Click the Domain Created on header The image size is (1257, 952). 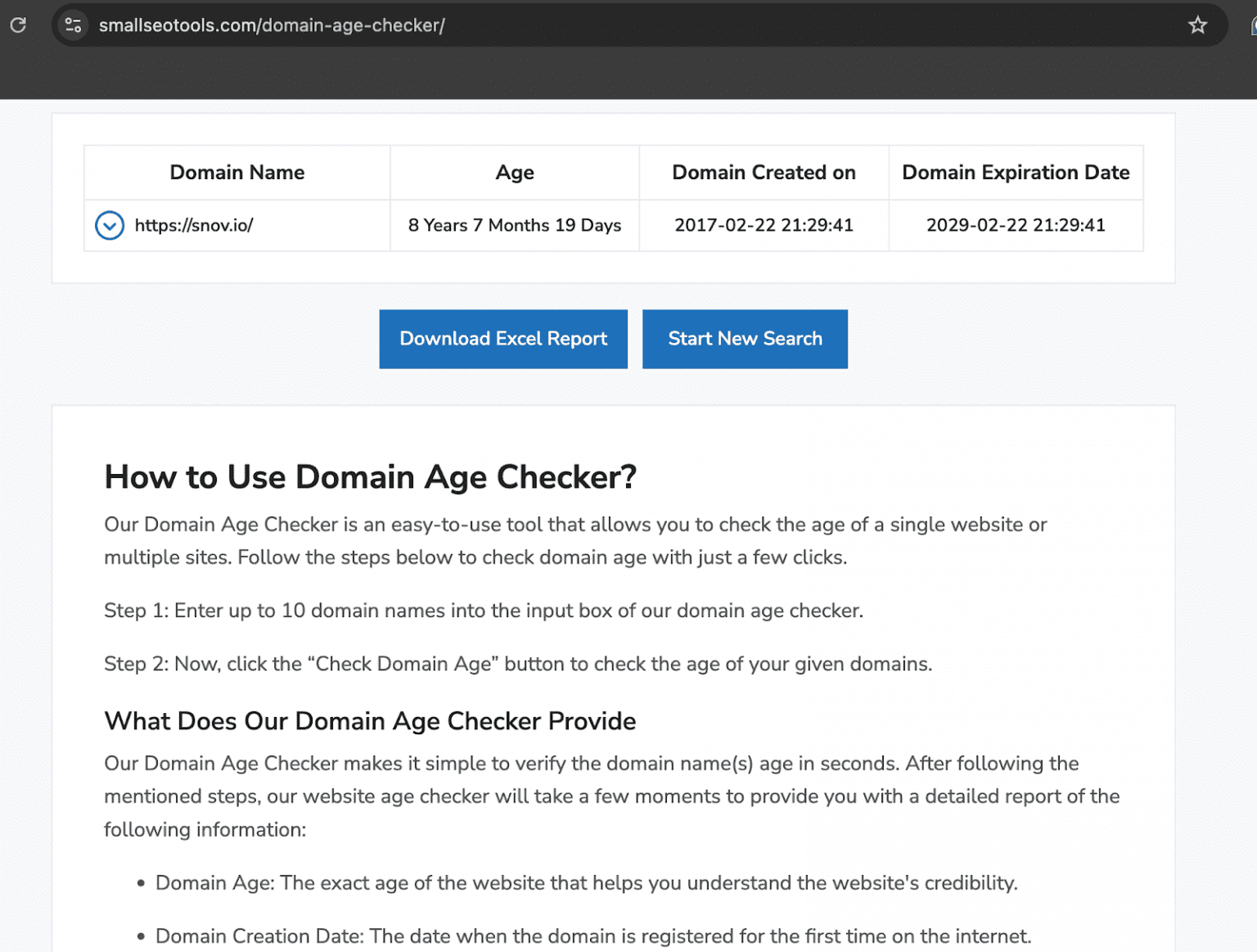click(x=764, y=173)
